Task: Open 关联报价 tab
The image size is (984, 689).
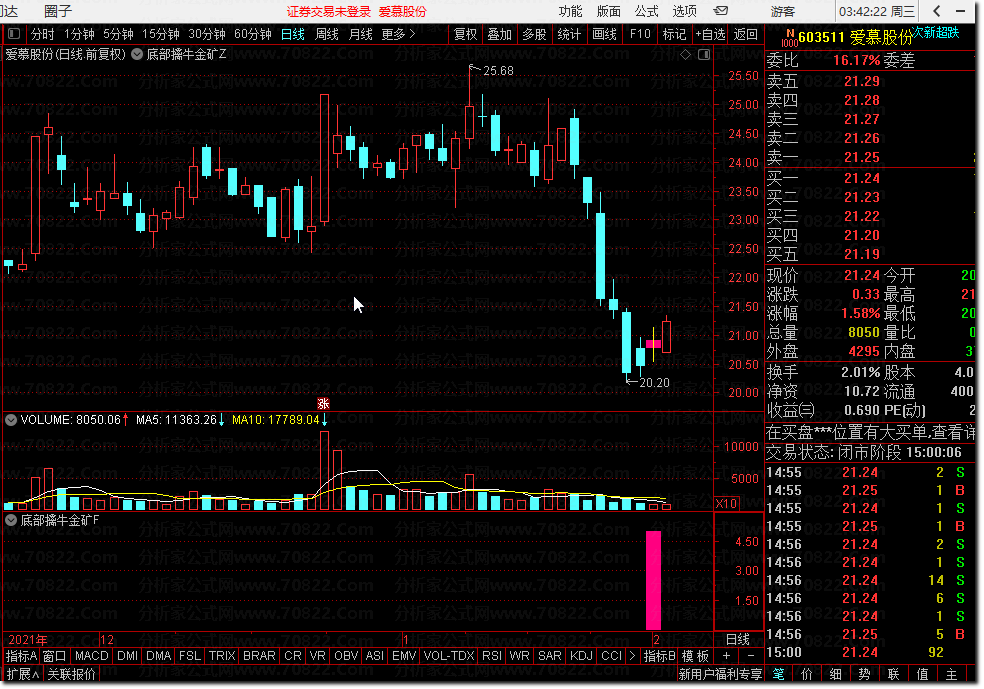Action: [x=72, y=674]
